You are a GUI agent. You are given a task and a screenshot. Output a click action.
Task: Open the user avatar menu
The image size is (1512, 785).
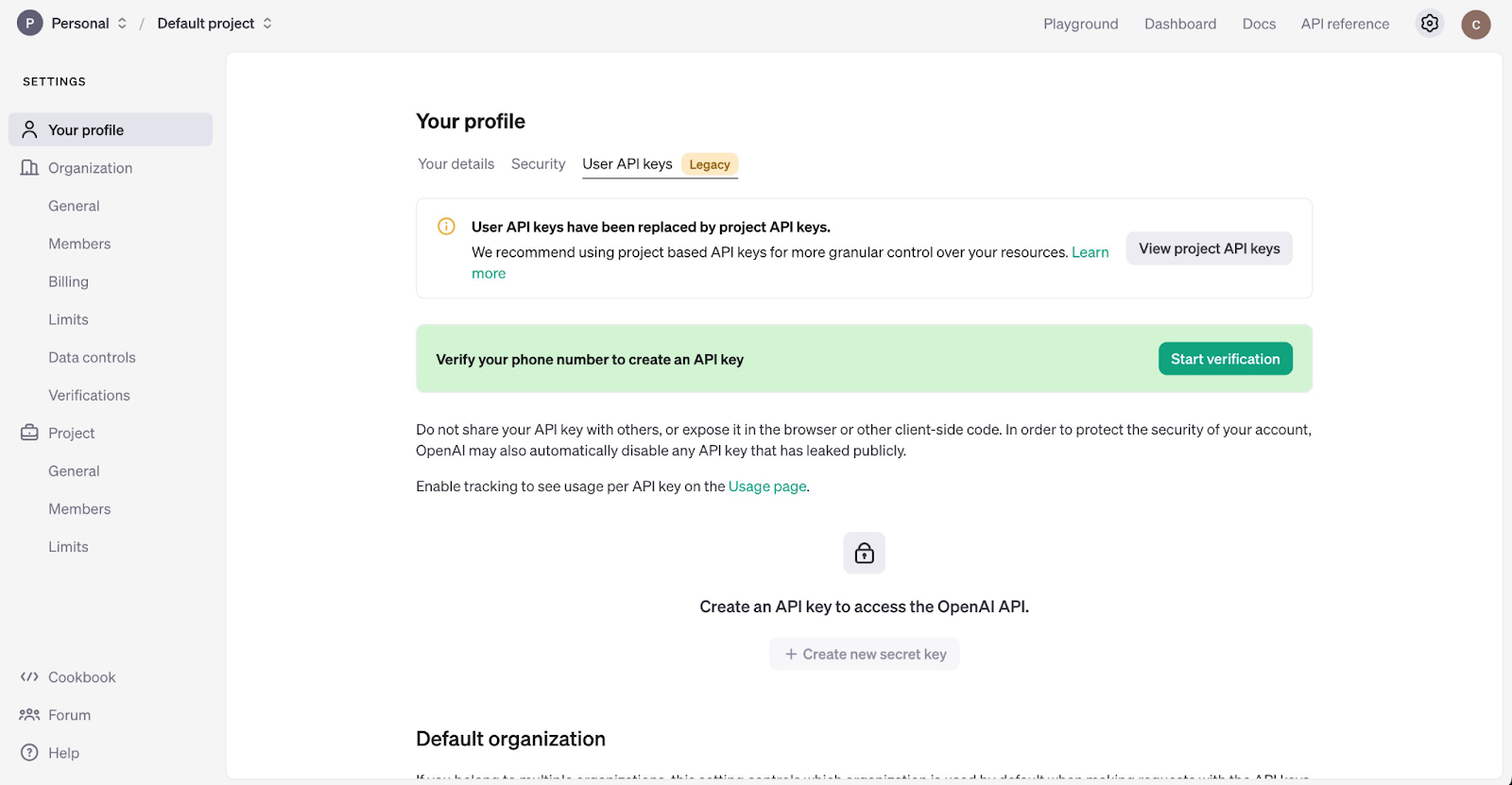point(1476,25)
